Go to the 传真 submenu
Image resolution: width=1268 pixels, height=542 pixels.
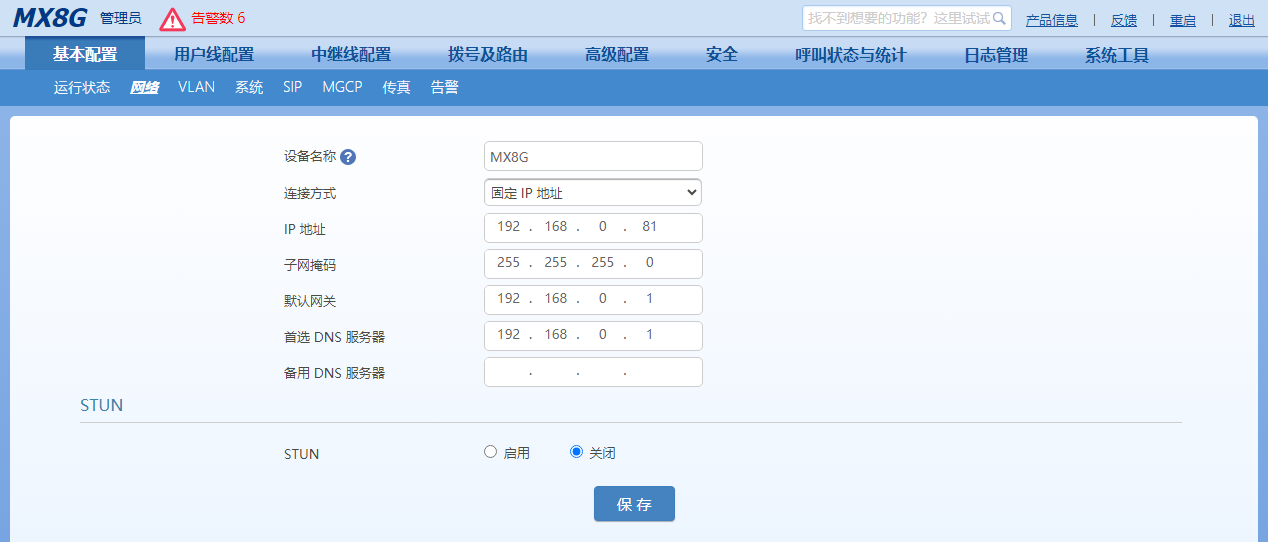397,87
